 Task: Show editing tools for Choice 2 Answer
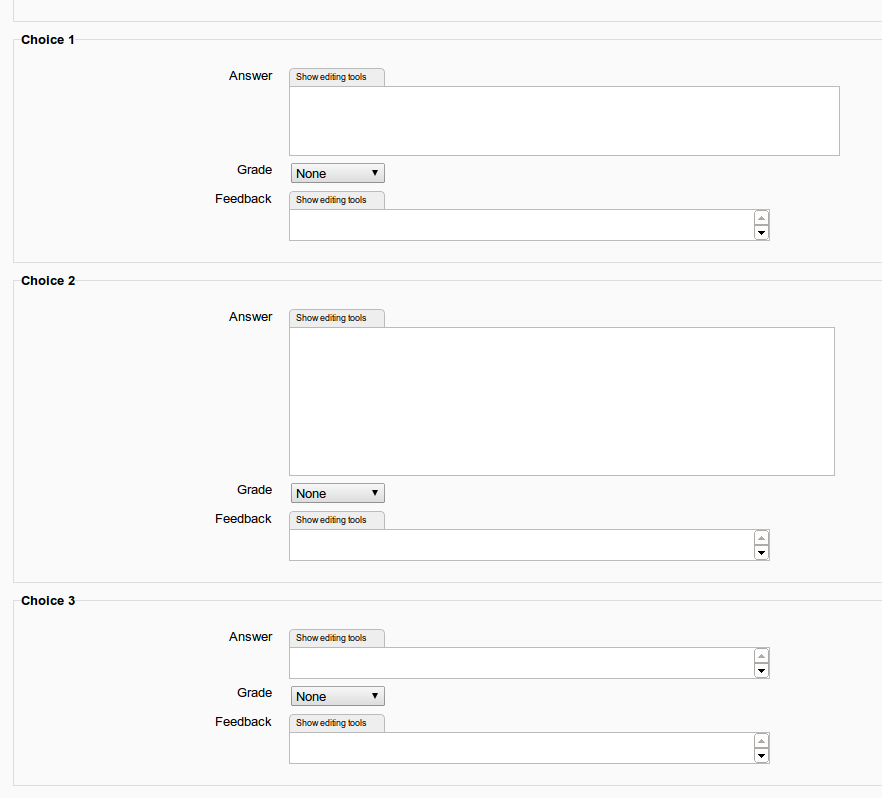[x=337, y=318]
